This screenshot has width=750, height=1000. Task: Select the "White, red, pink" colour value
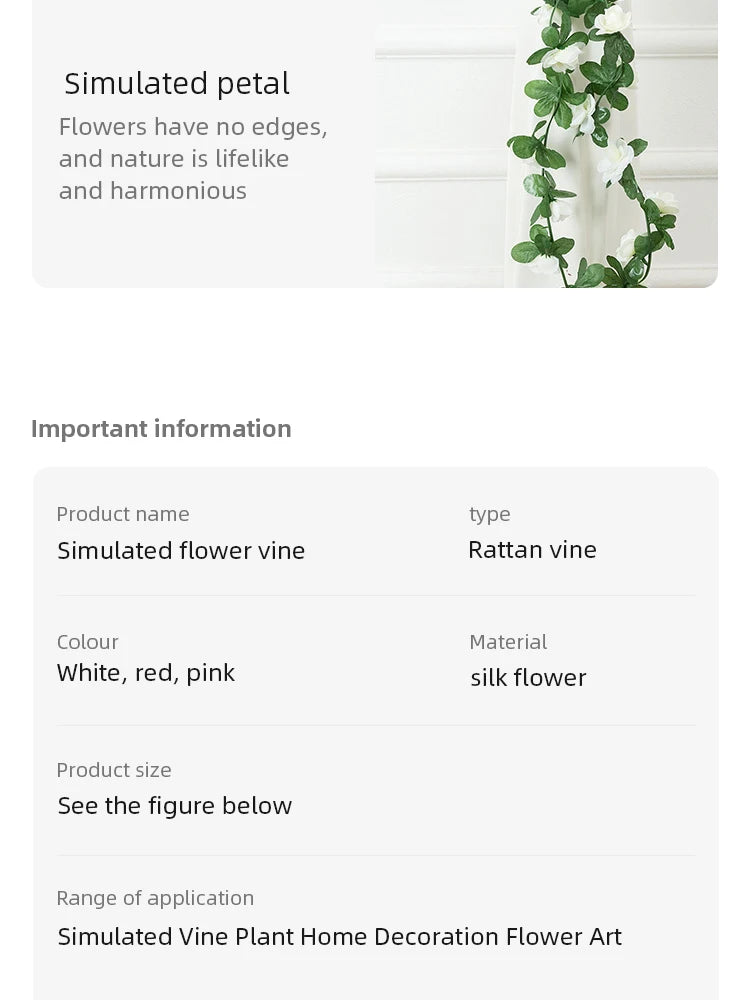(146, 673)
